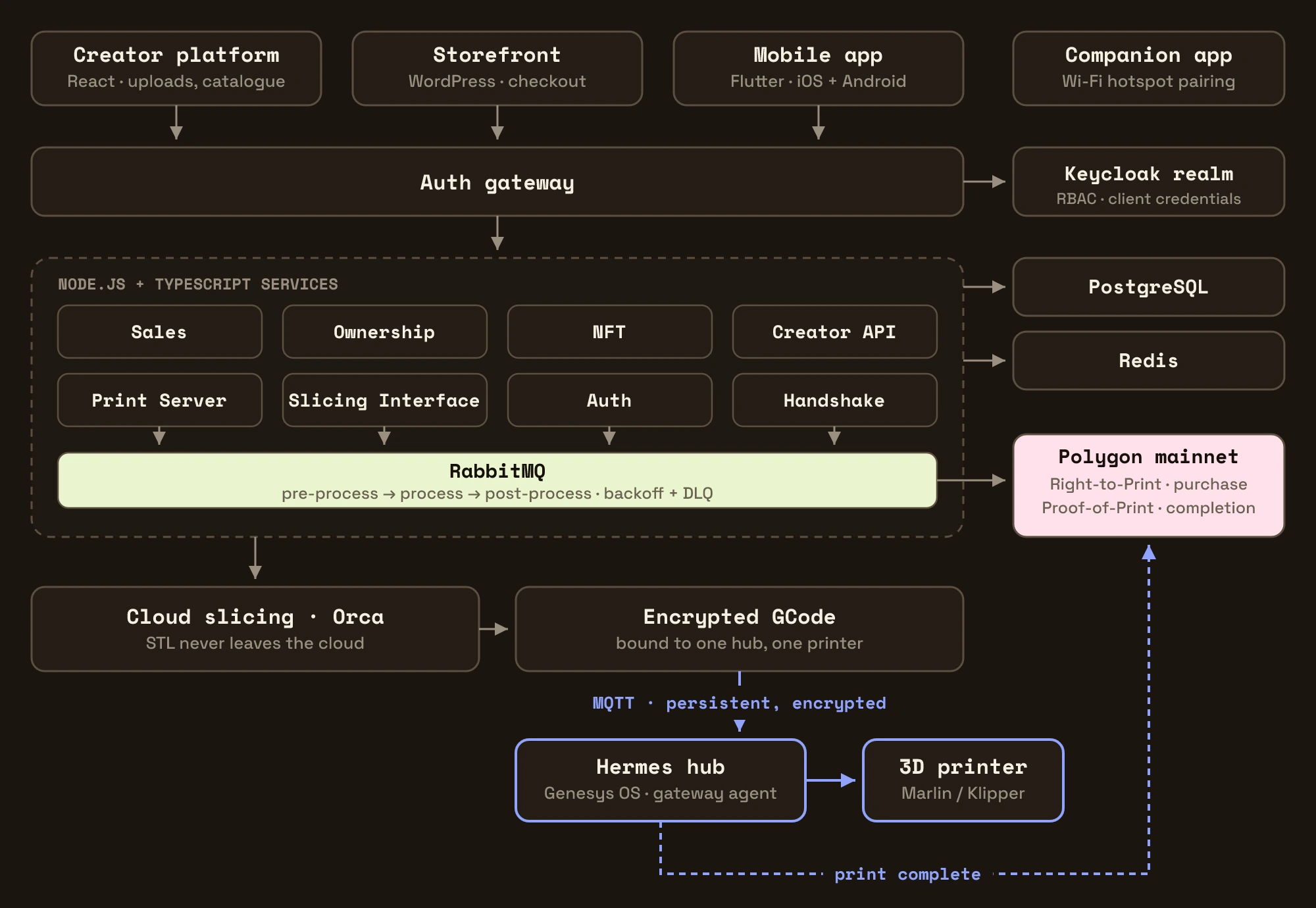This screenshot has width=1316, height=908.
Task: Click the NFT service box
Action: coord(610,332)
